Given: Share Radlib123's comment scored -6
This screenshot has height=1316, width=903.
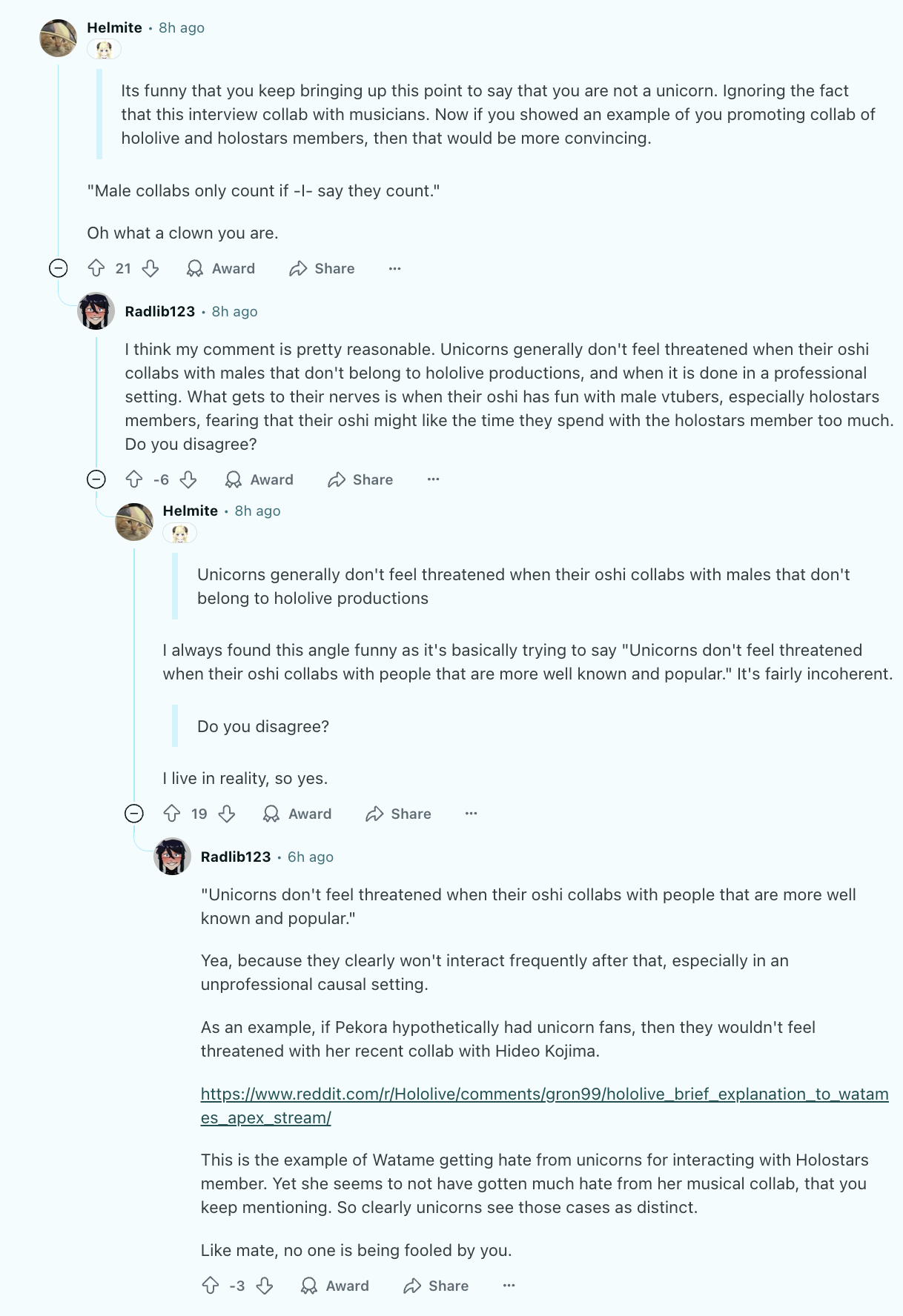Looking at the screenshot, I should coord(360,479).
